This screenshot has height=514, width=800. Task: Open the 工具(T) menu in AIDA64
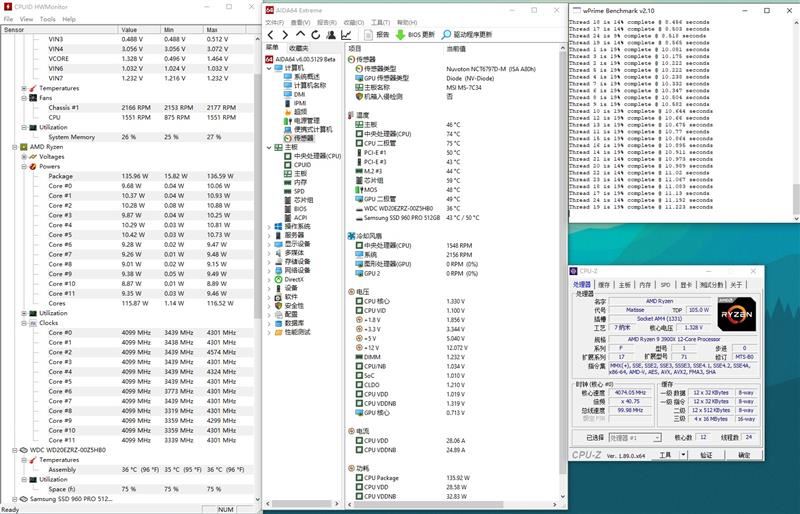[380, 22]
